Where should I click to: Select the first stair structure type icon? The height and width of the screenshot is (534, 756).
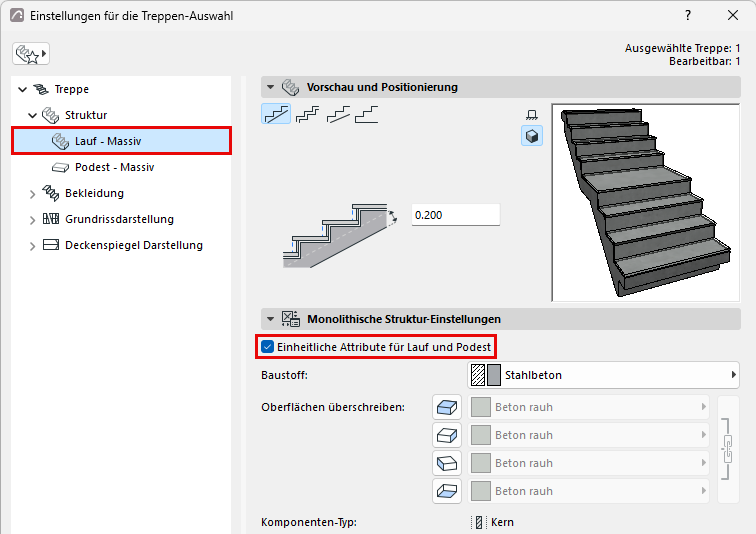click(276, 114)
